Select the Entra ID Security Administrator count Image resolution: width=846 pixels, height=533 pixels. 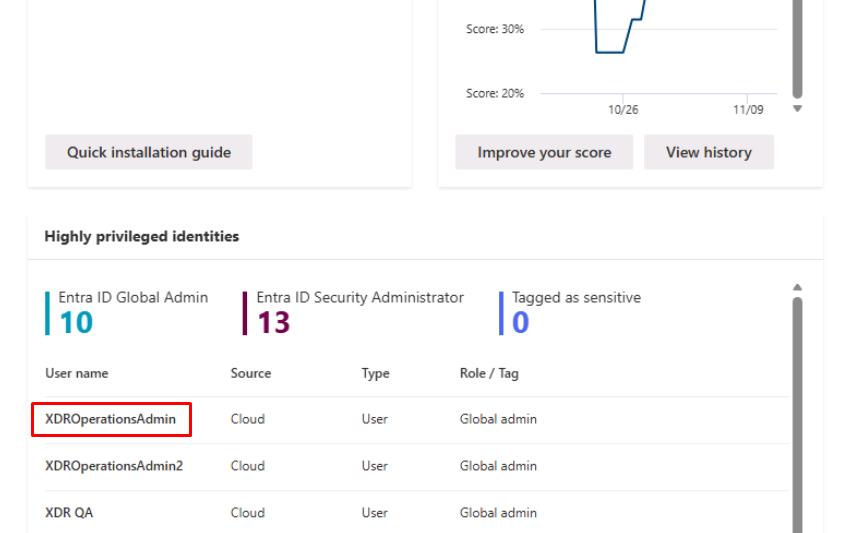[x=274, y=322]
